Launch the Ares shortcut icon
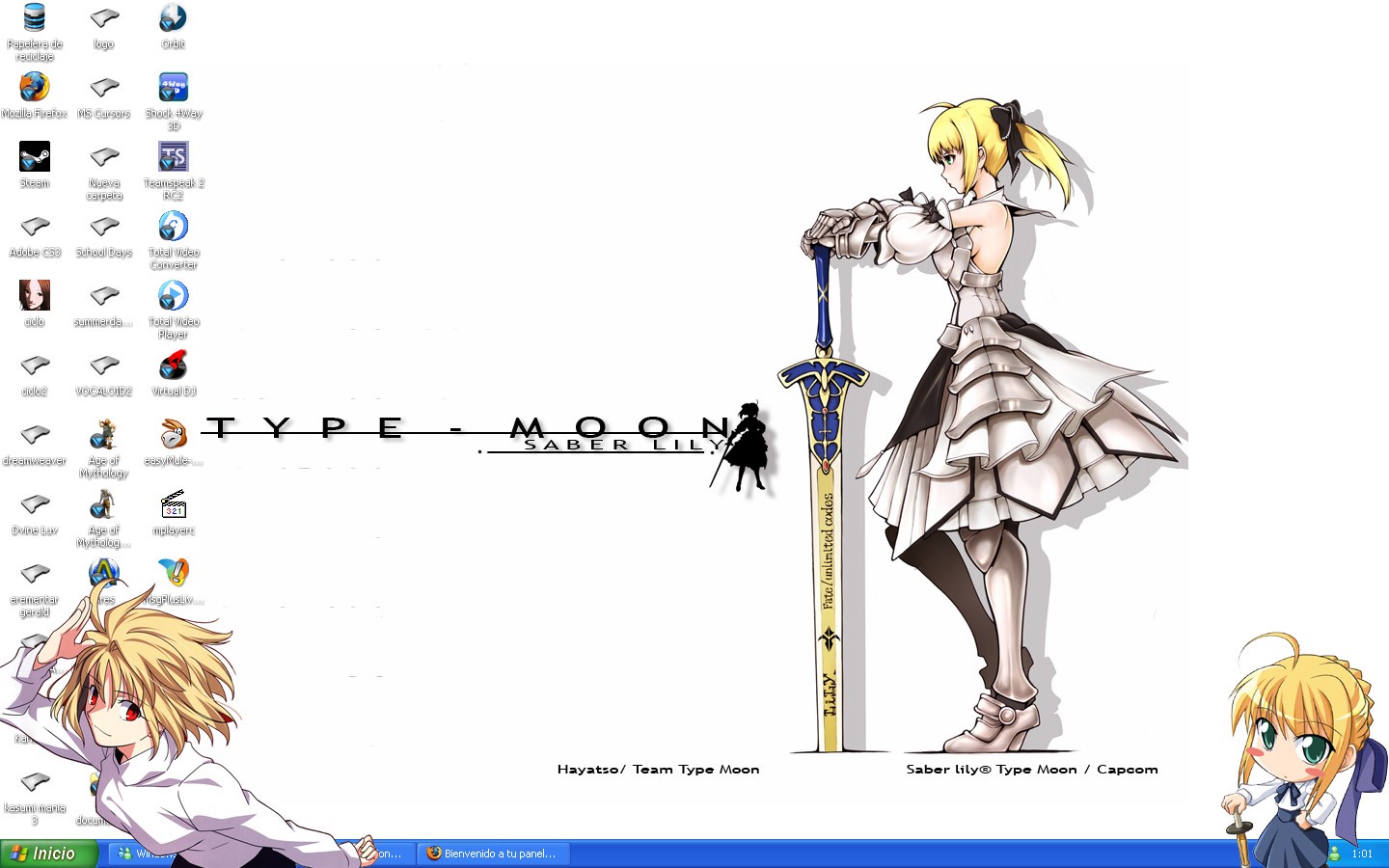The height and width of the screenshot is (868, 1389). tap(104, 582)
